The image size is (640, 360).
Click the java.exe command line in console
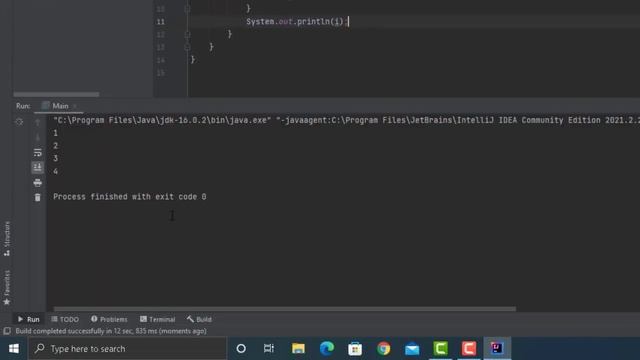(x=346, y=120)
